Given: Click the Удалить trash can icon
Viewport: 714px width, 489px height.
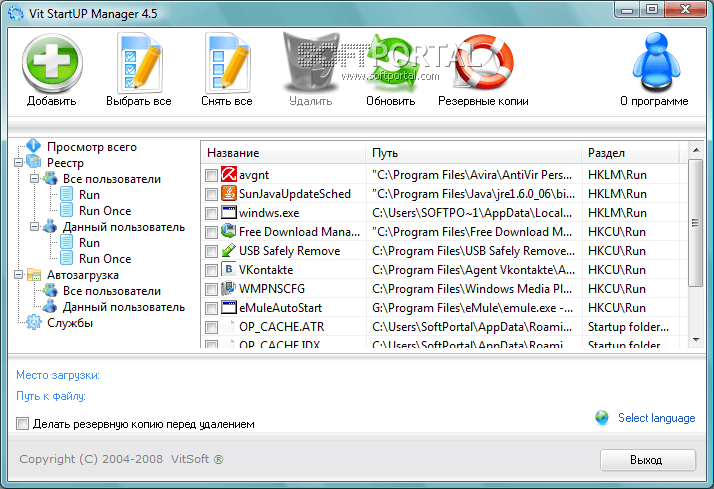Looking at the screenshot, I should tap(311, 63).
